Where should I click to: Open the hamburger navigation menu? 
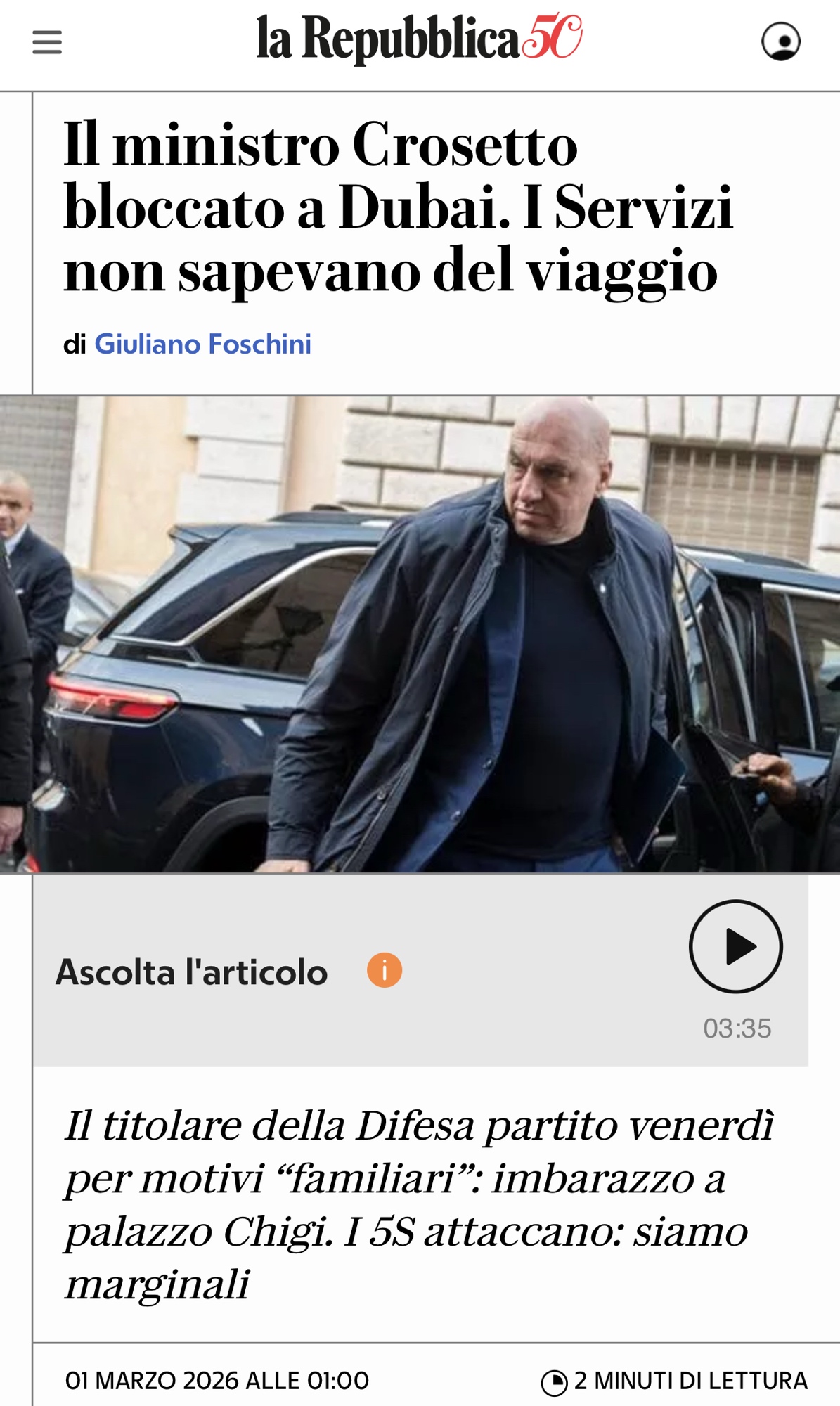[x=47, y=42]
